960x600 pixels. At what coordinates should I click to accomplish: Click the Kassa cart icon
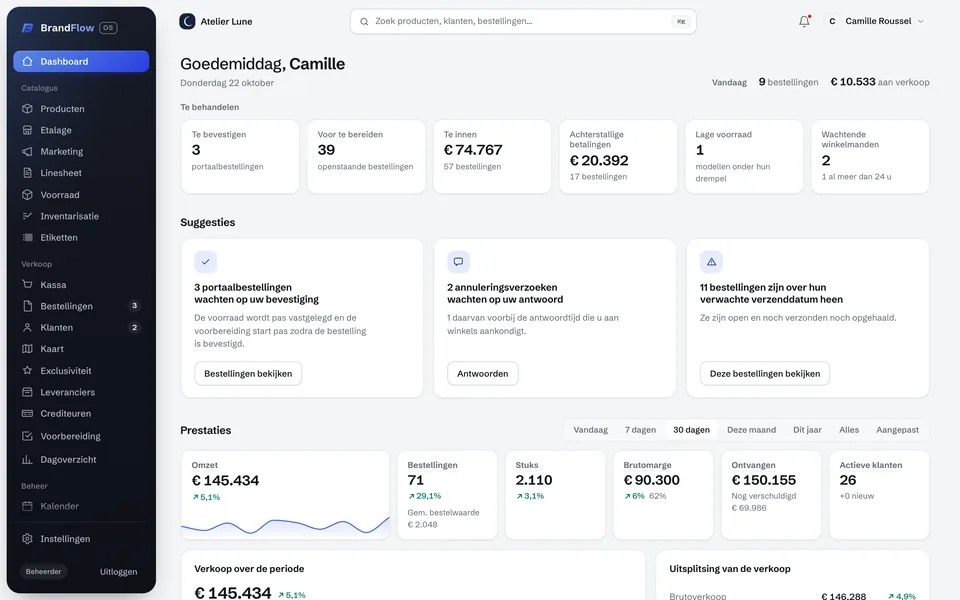click(27, 285)
